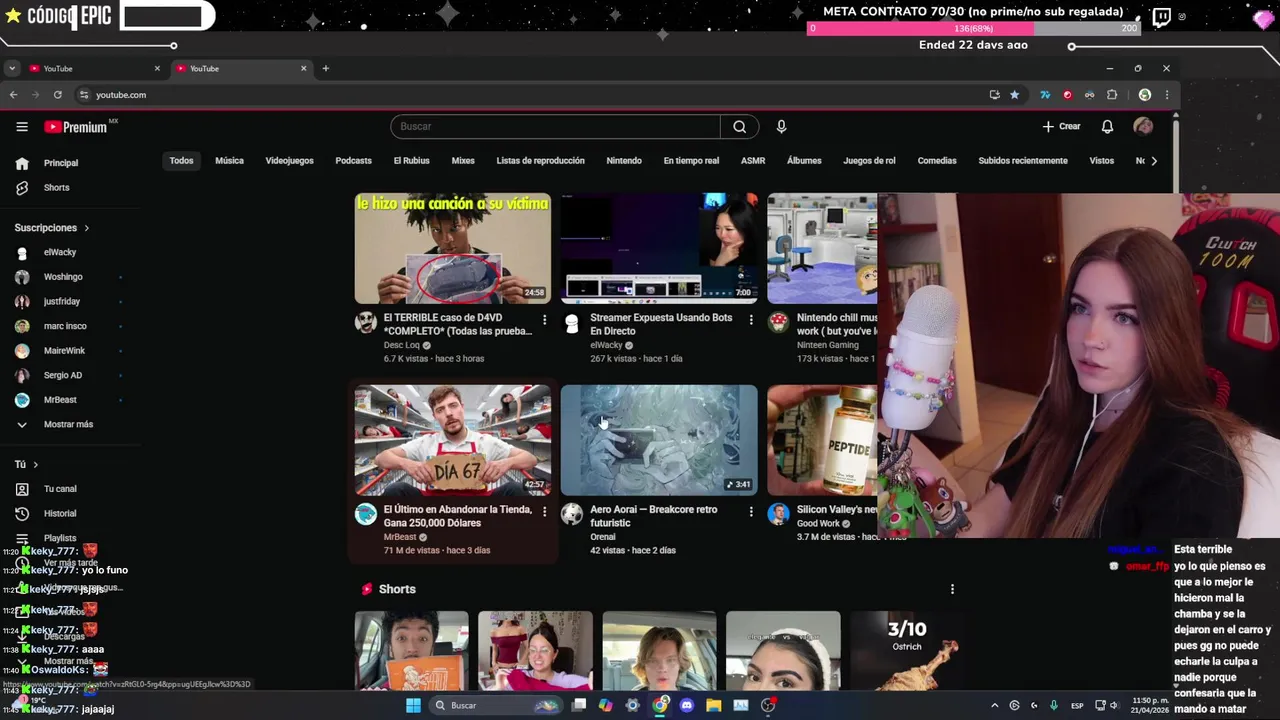Select the Podcasts filter chip

pos(353,161)
